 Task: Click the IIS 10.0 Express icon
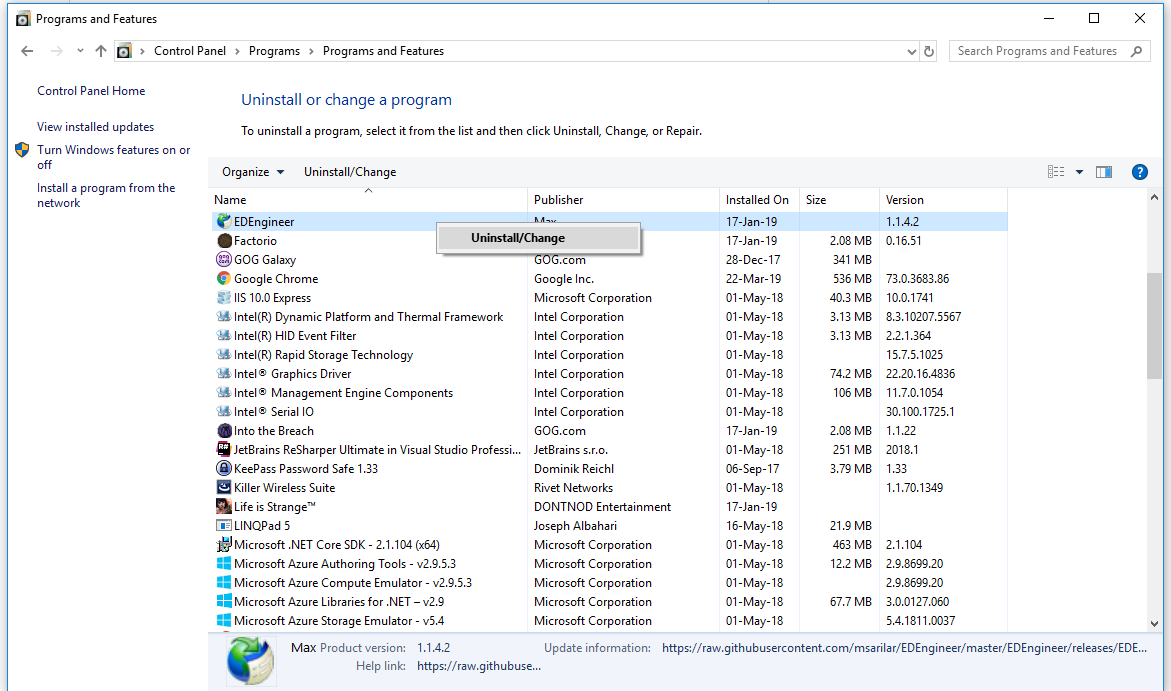coord(223,297)
